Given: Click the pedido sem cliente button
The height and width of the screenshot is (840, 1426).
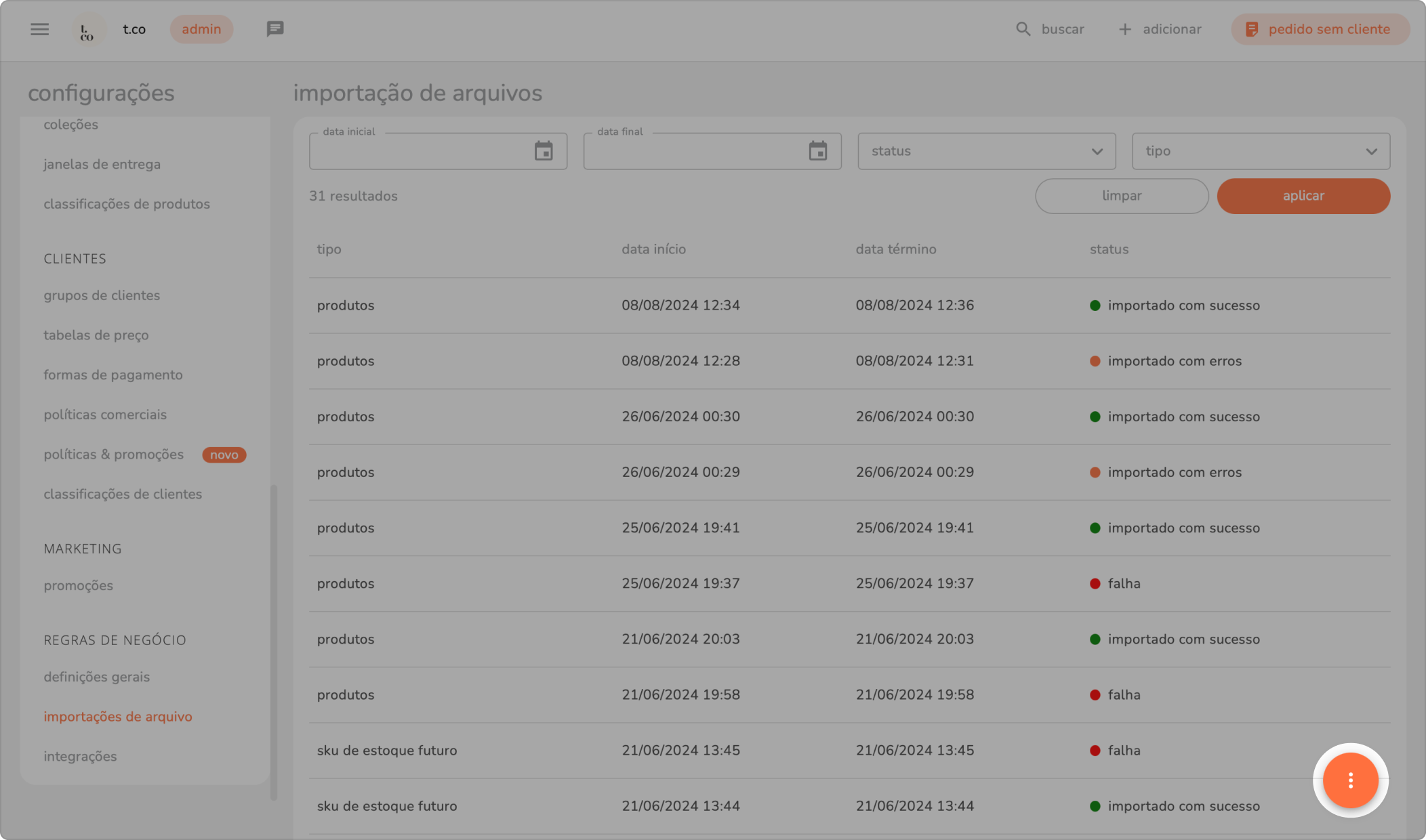Looking at the screenshot, I should coord(1320,29).
